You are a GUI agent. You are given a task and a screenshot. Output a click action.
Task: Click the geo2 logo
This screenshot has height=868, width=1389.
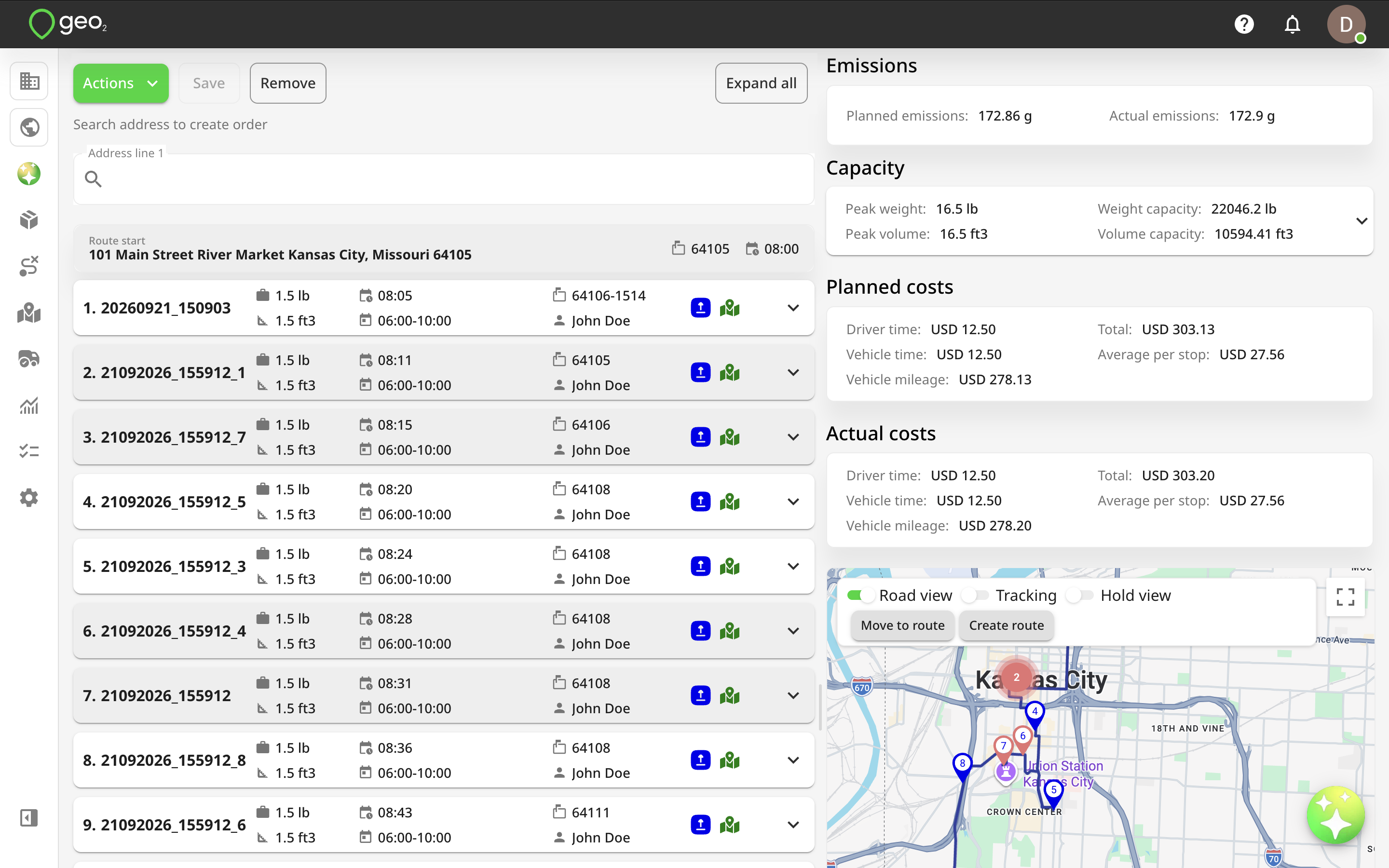tap(68, 24)
